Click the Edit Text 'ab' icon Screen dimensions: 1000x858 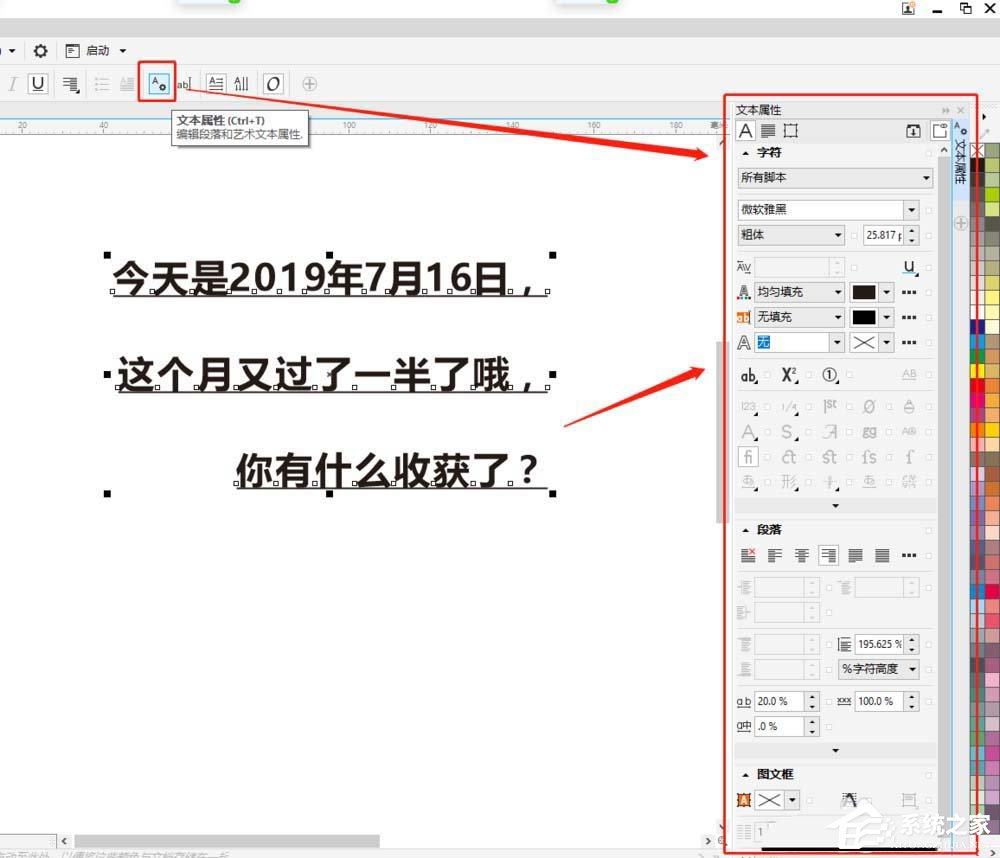tap(184, 84)
